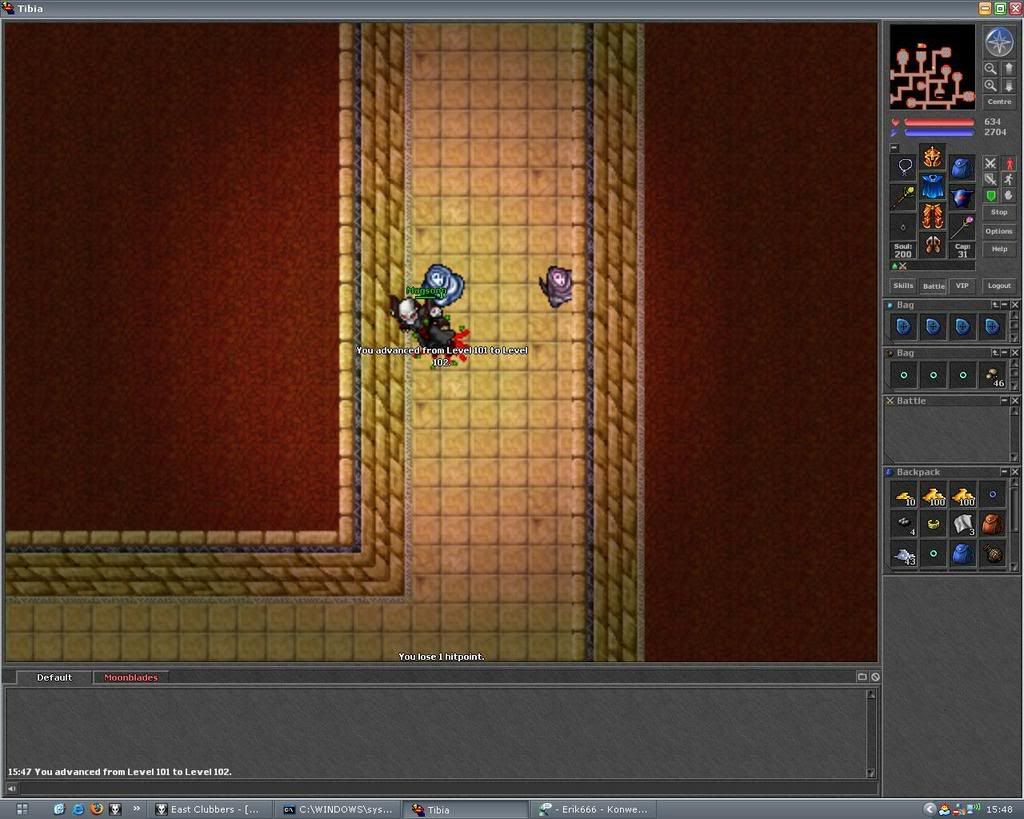Screen dimensions: 1024x819
Task: Click the compass rose on the minimap
Action: point(999,42)
